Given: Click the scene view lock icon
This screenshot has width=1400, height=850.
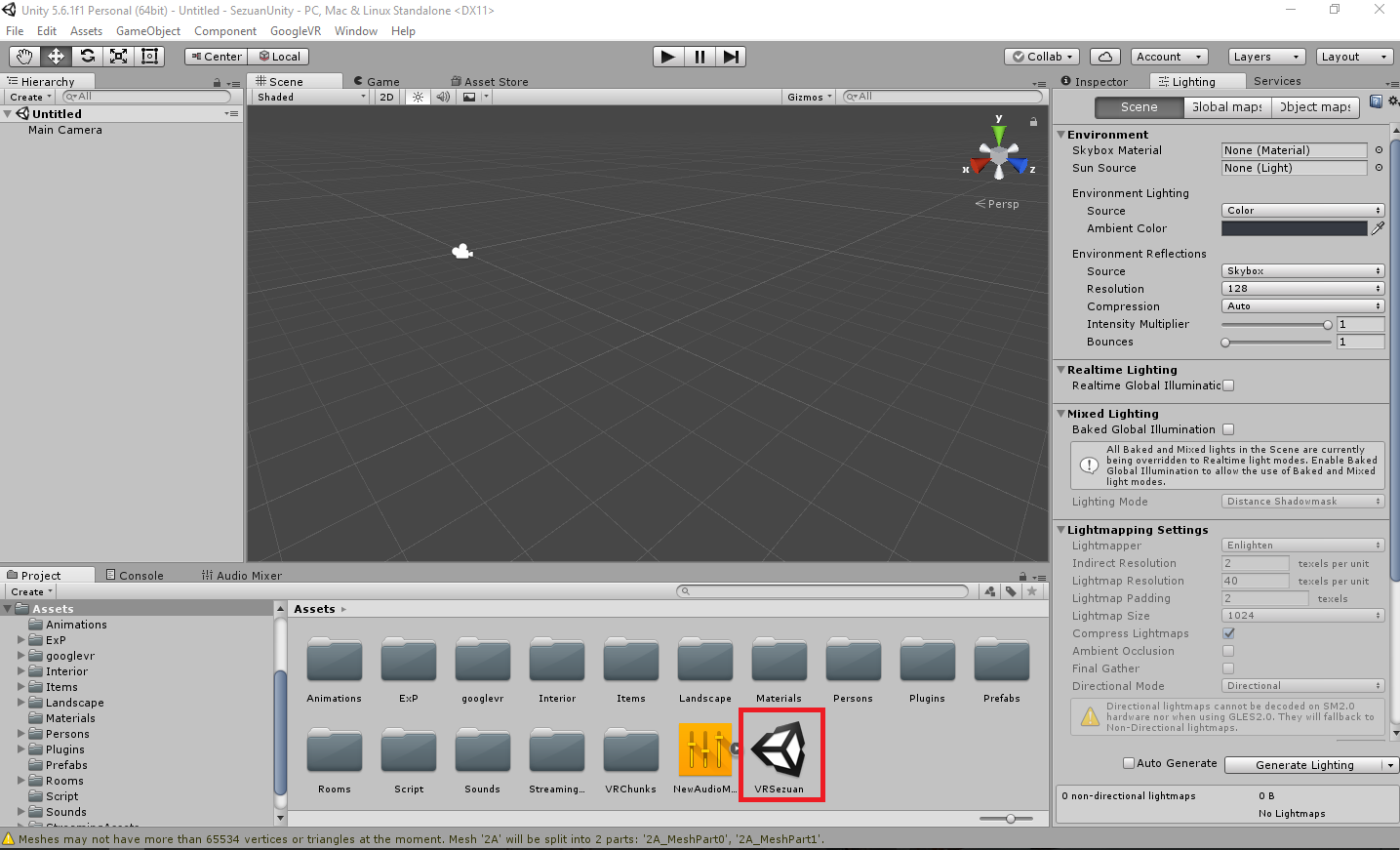Looking at the screenshot, I should [x=1033, y=122].
